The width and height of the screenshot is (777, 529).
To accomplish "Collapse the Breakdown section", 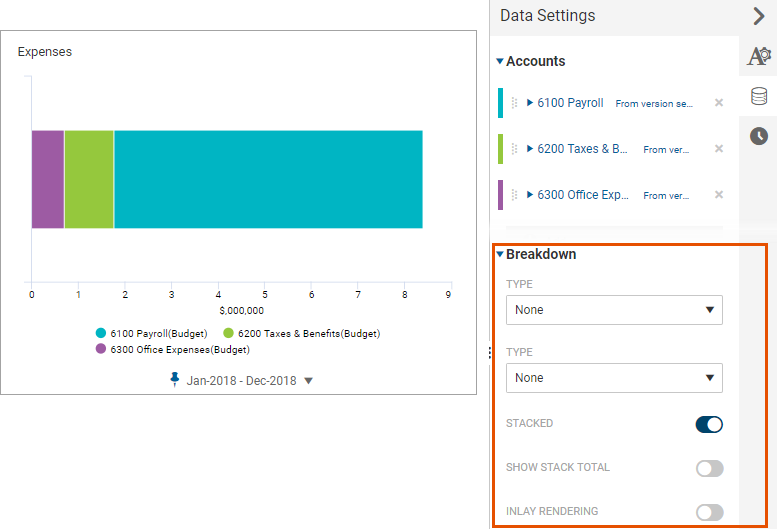I will pos(500,255).
